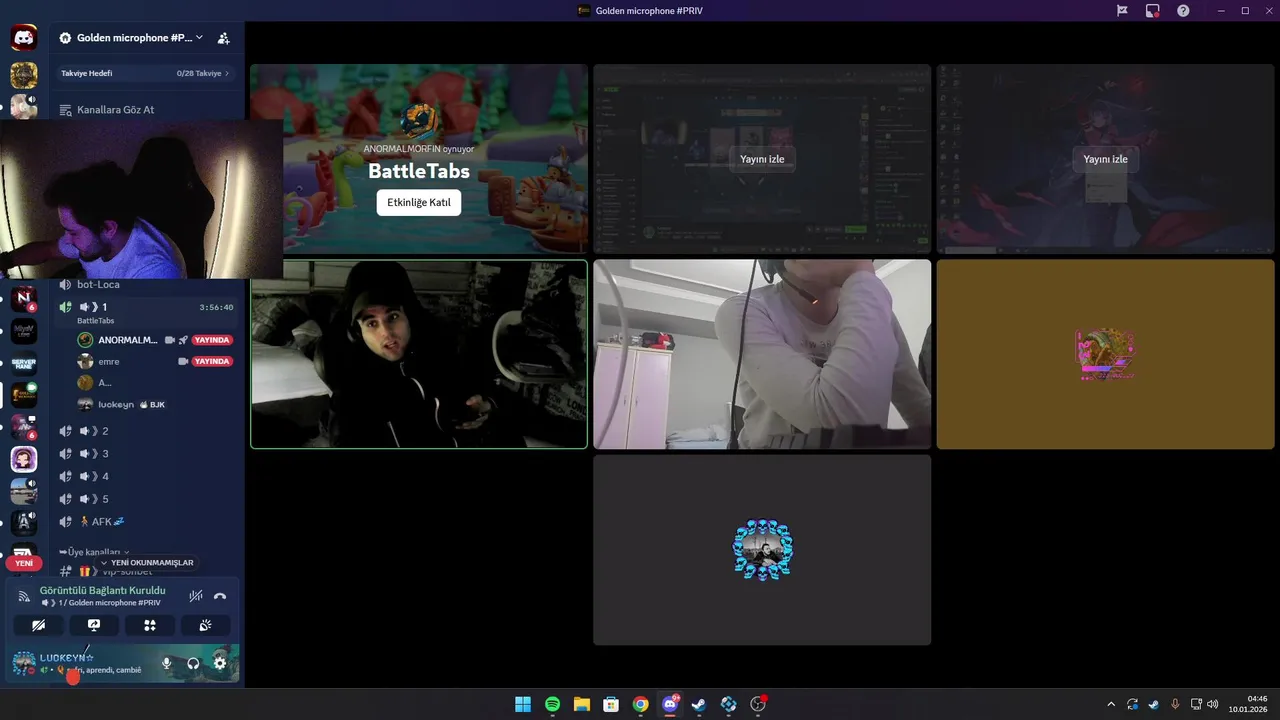Open connection signal info icon

(24, 596)
